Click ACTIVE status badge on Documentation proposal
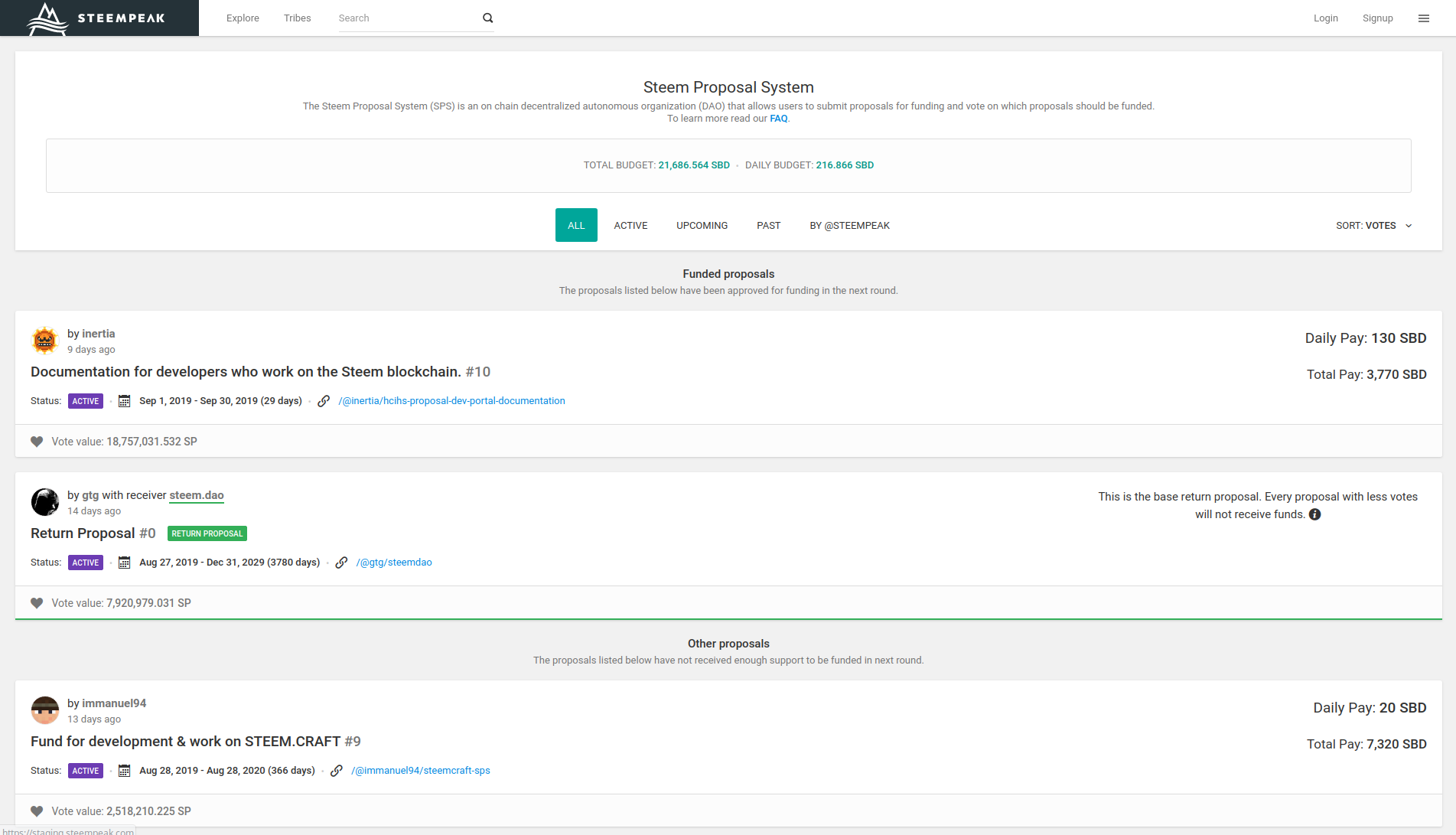The height and width of the screenshot is (835, 1456). 86,401
